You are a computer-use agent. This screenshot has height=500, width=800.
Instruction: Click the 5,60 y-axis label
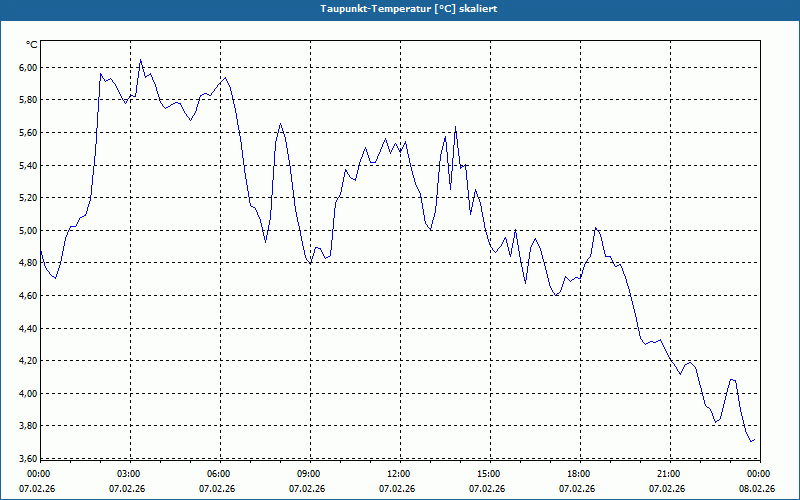click(29, 133)
